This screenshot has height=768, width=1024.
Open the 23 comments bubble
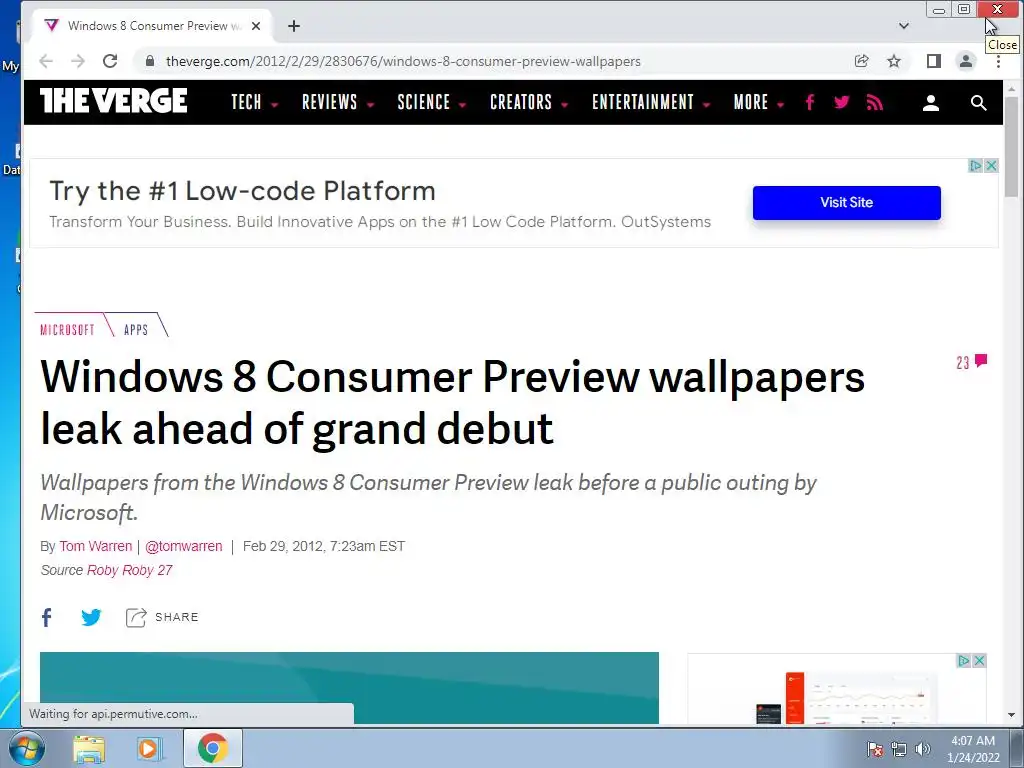tap(971, 362)
